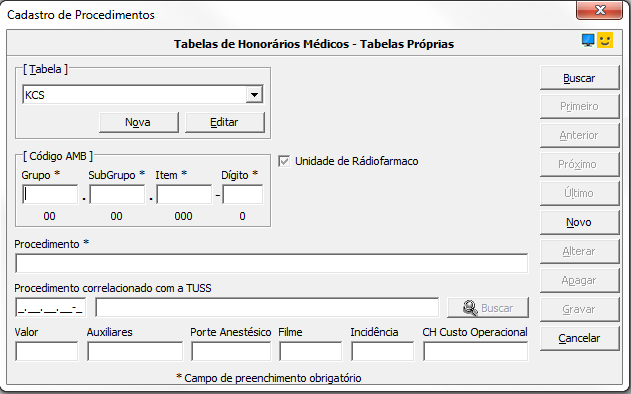Click the Novo button
The width and height of the screenshot is (631, 394).
click(579, 222)
